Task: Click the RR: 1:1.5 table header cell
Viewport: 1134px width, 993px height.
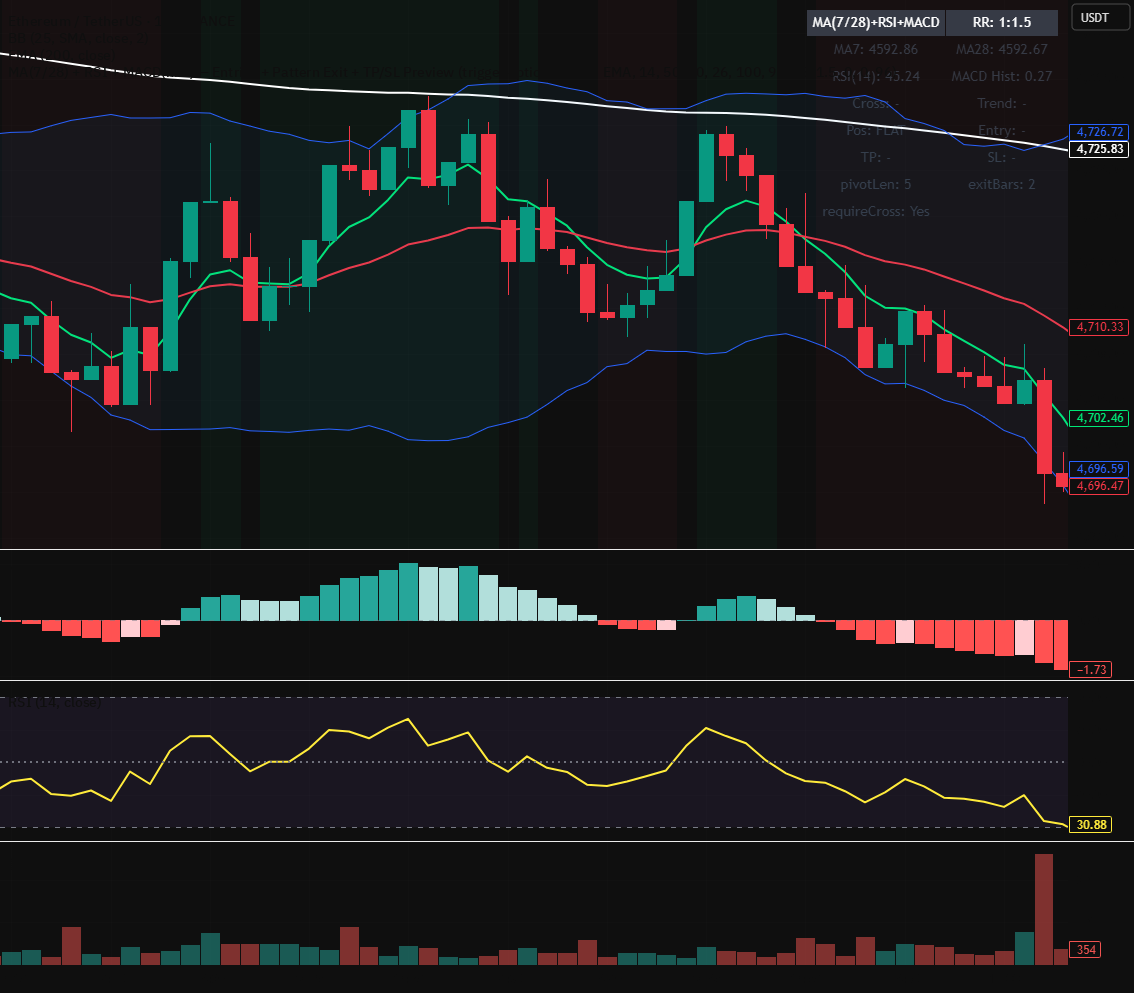Action: 1002,22
